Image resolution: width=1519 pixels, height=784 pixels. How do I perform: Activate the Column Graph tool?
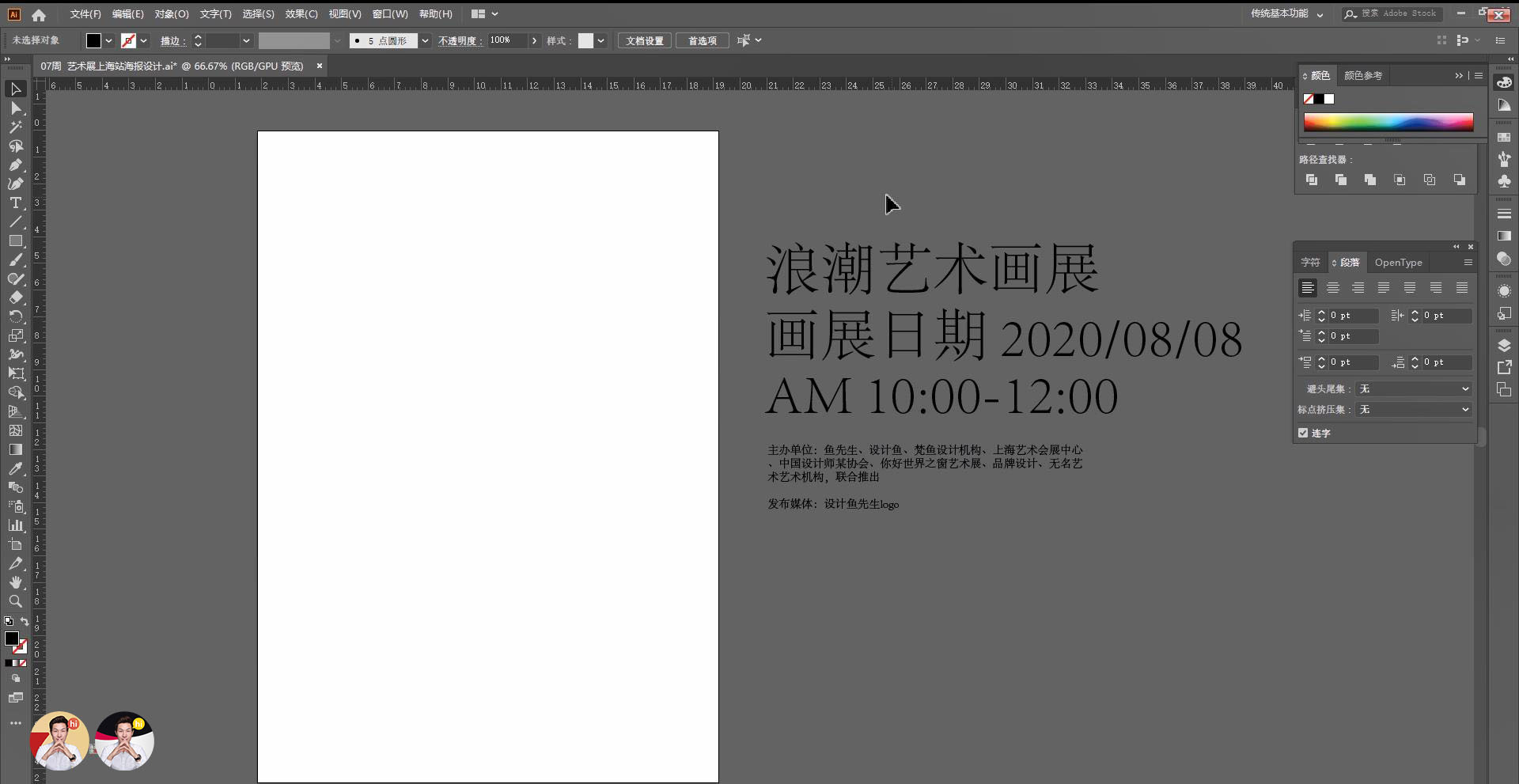click(16, 525)
